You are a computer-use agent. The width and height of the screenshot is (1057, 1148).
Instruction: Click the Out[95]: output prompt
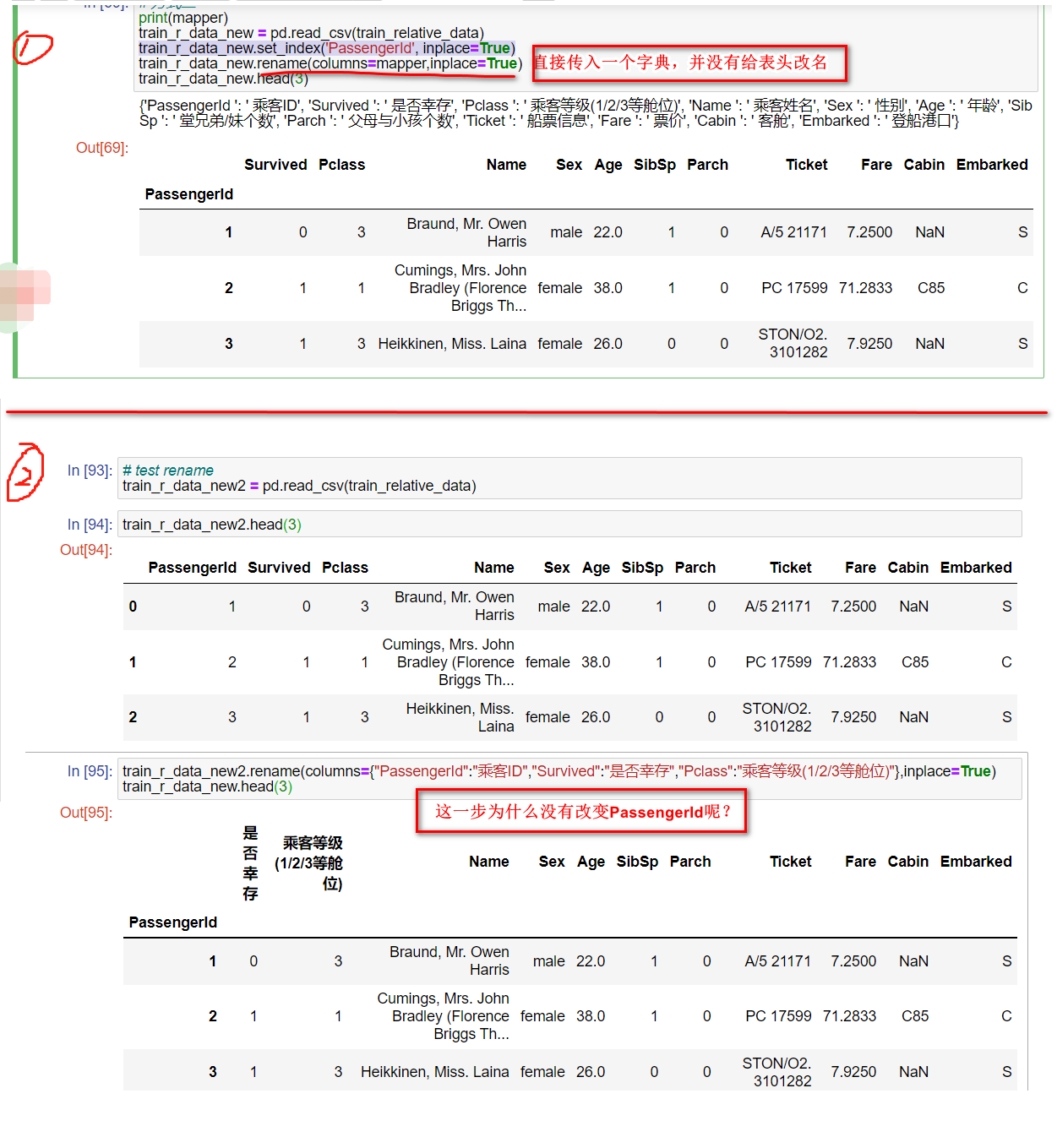pyautogui.click(x=86, y=813)
